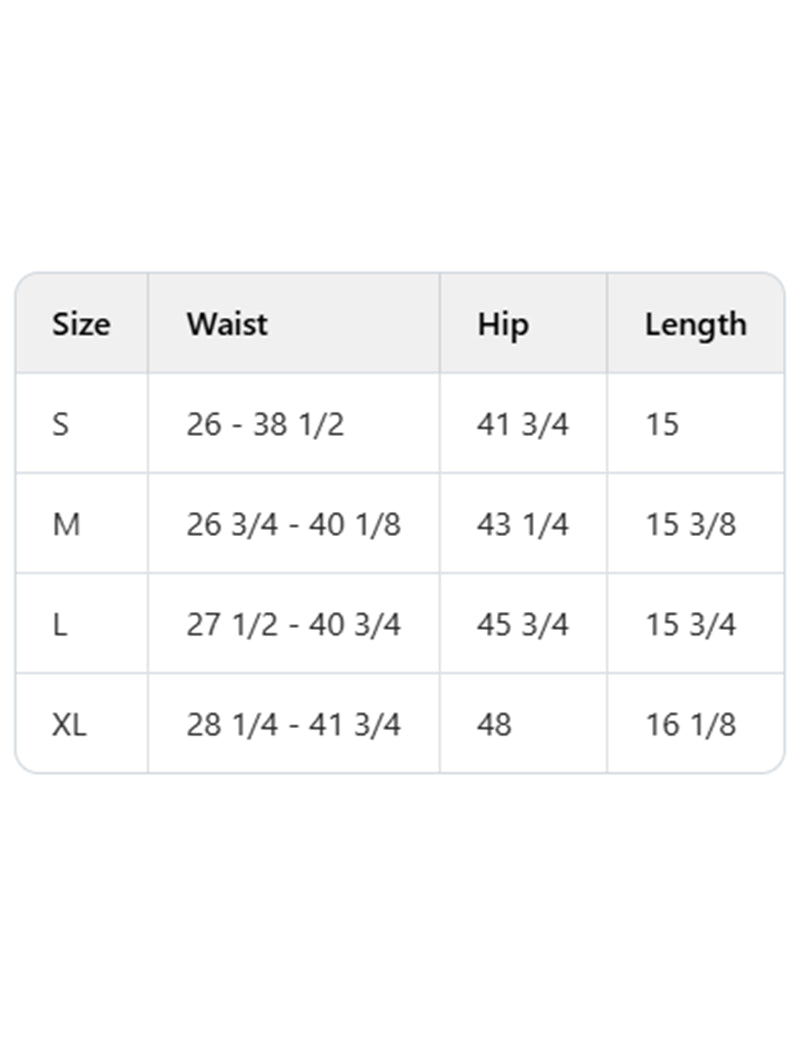Click waist value 27 1/2 - 40 3/4

point(293,624)
